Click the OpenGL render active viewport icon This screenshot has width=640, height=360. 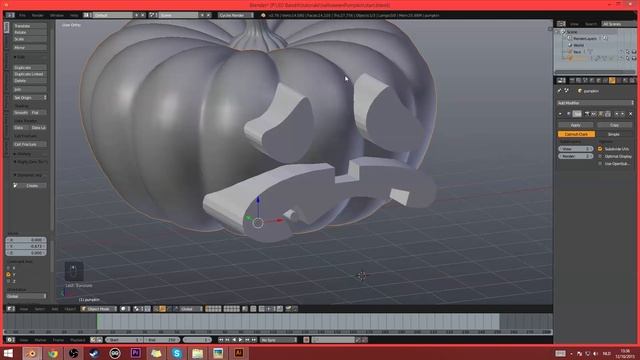(288, 309)
